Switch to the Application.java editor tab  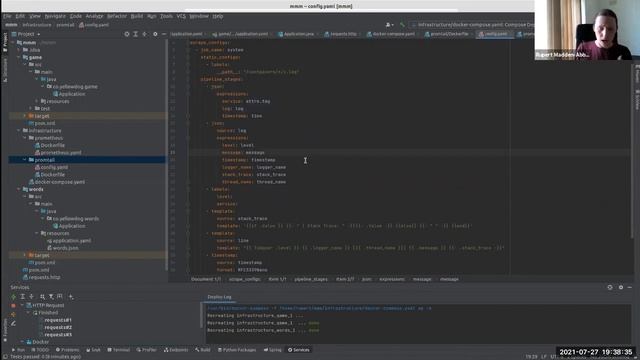296,34
